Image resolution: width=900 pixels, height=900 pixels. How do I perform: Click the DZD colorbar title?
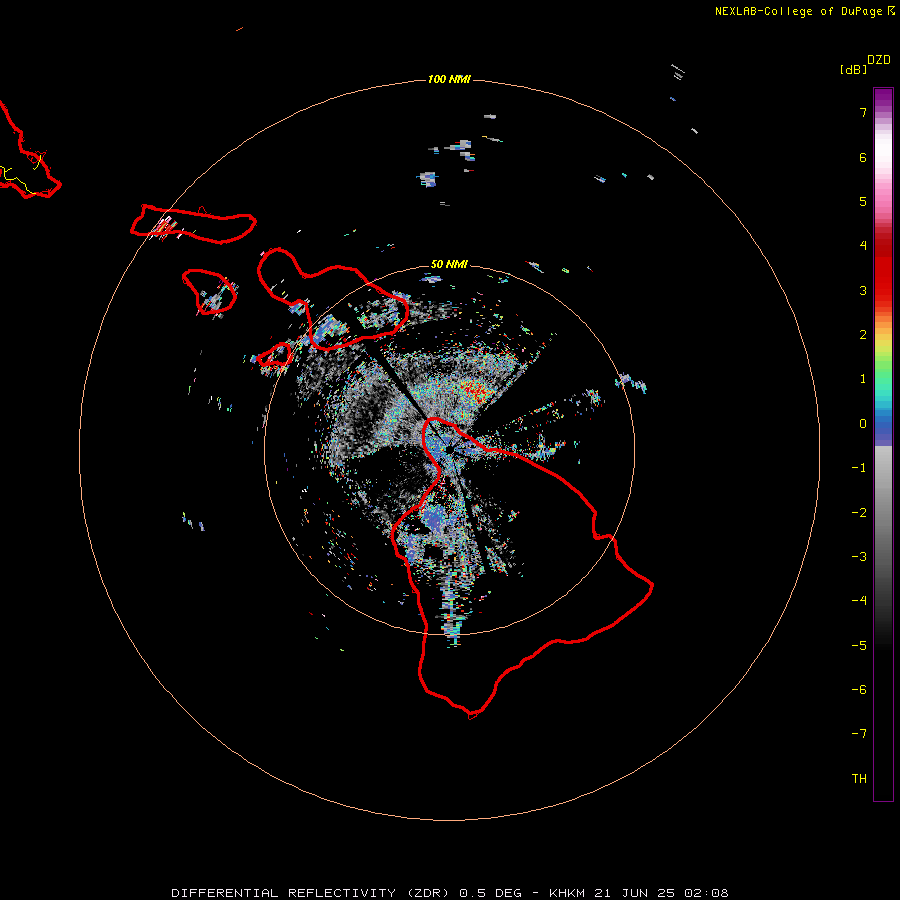879,60
